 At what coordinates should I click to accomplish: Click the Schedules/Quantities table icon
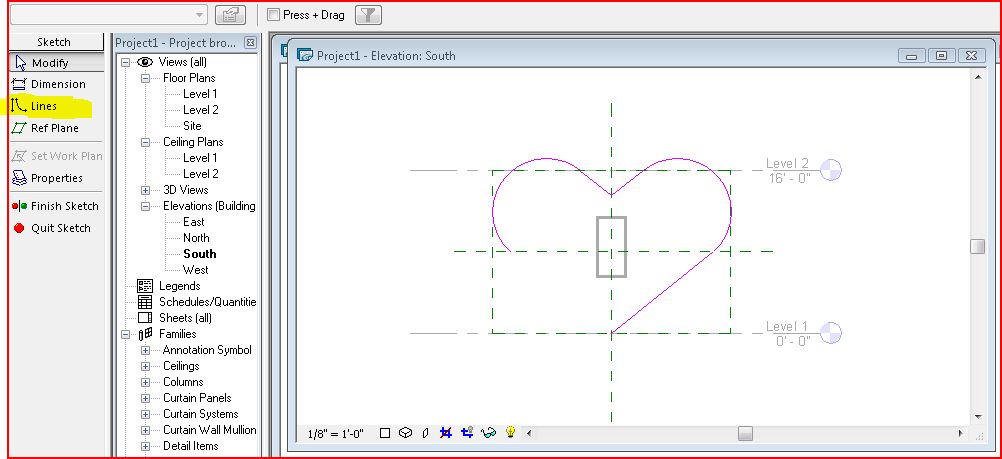(x=145, y=302)
